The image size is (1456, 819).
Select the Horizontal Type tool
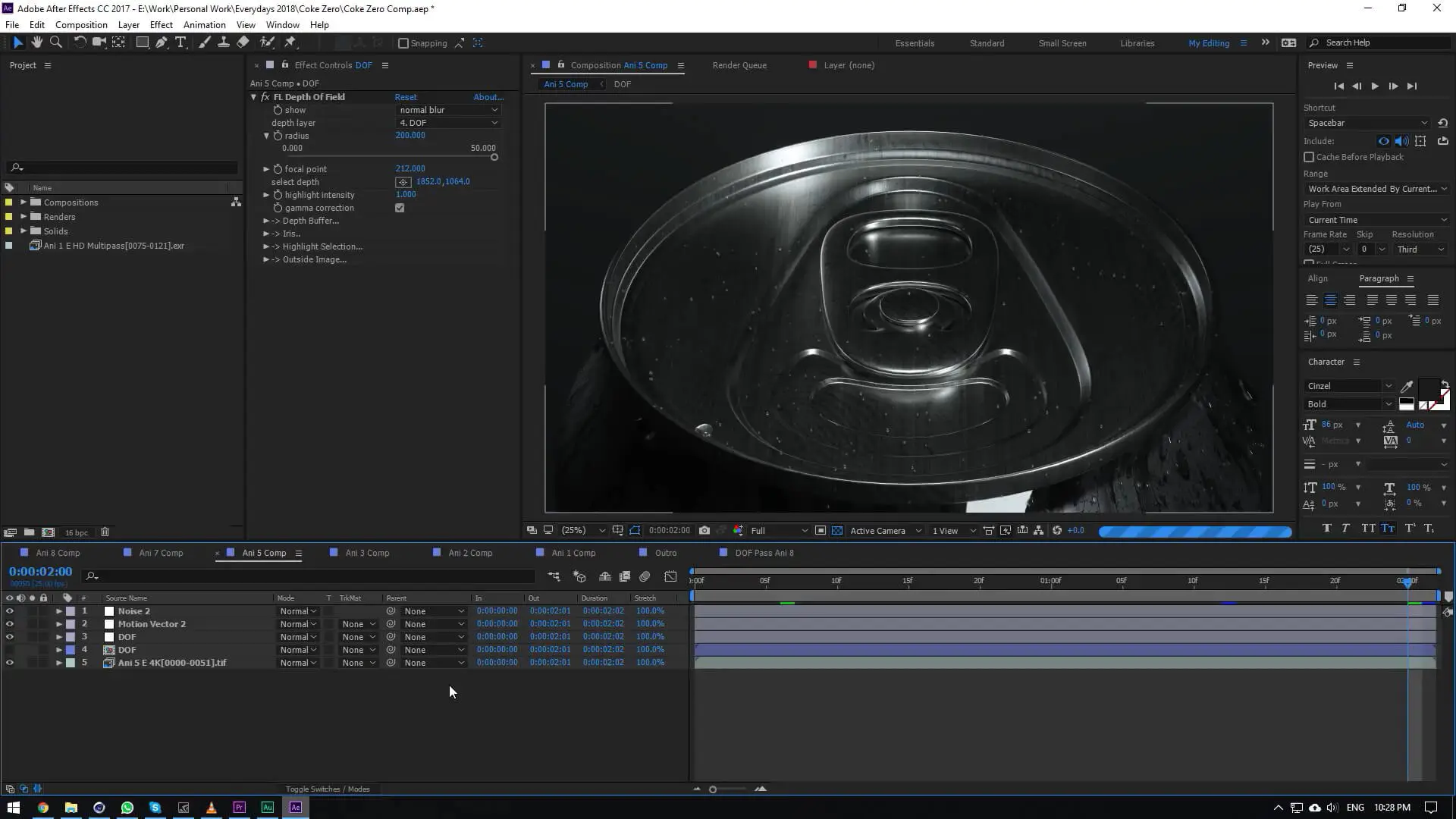coord(180,43)
